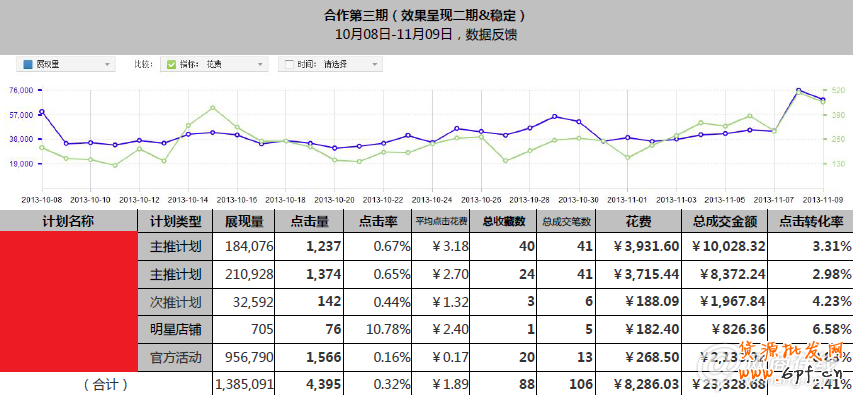The image size is (853, 395).
Task: Open the 展现量 metric dropdown
Action: [66, 64]
